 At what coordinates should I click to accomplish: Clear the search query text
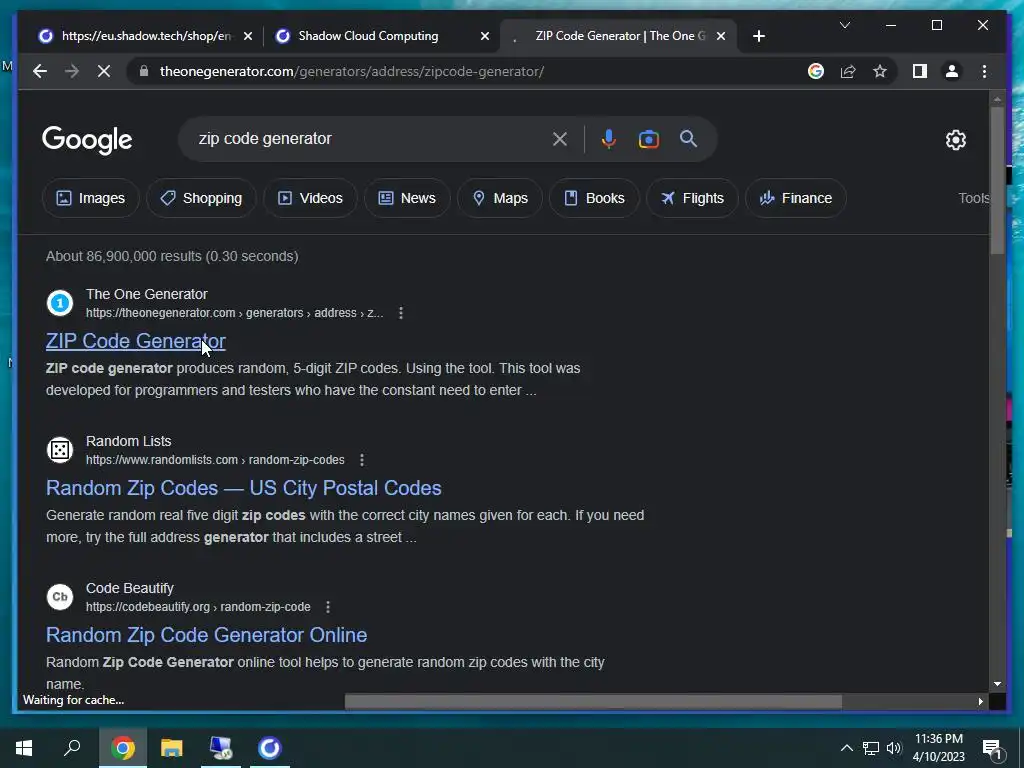(560, 139)
